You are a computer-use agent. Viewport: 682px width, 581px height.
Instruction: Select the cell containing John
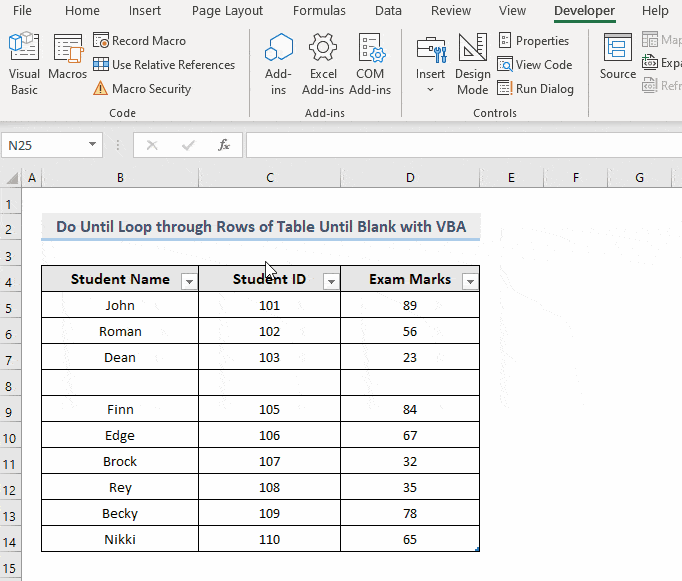pos(120,305)
